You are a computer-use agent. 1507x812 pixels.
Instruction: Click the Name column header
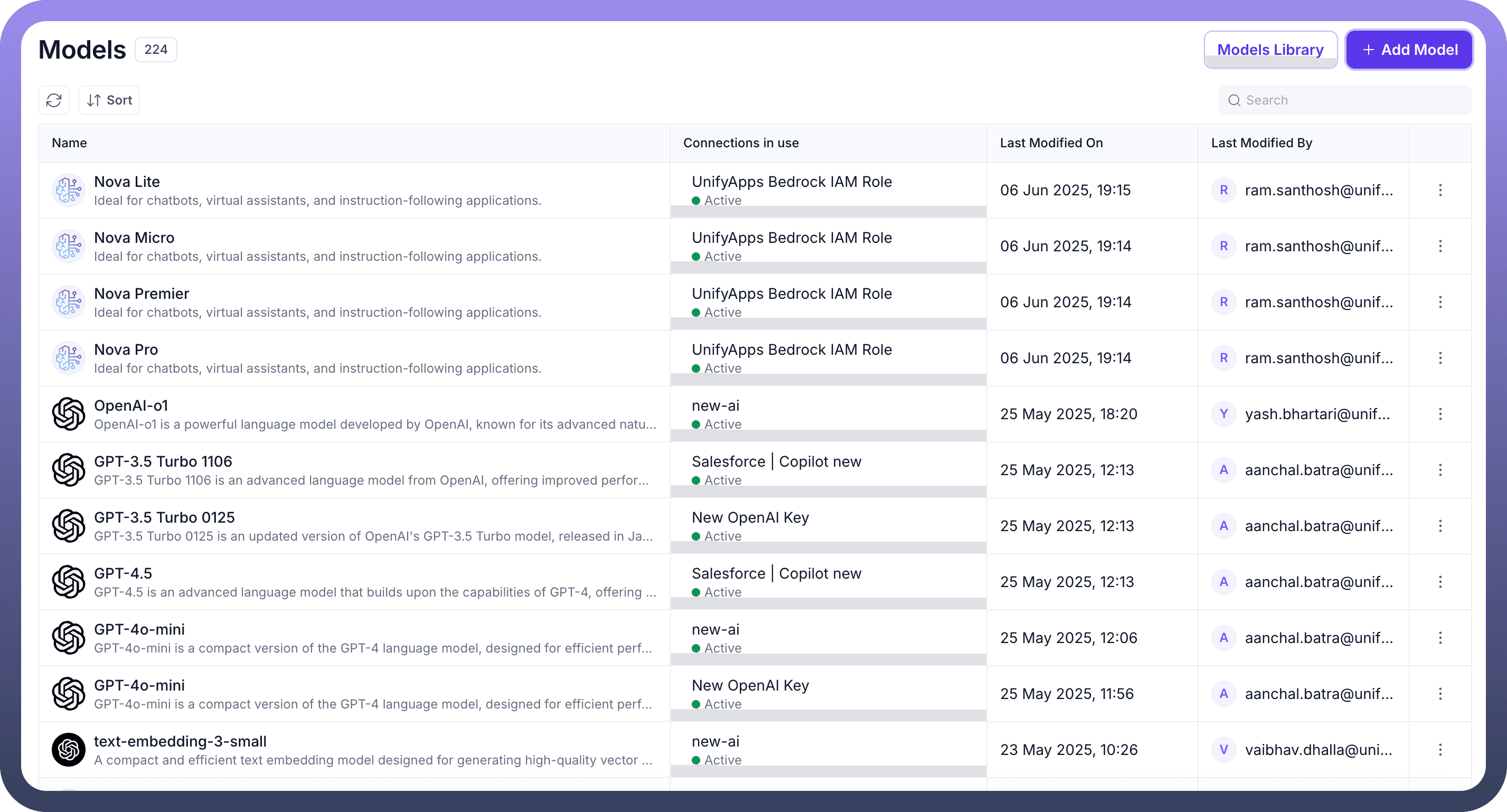69,143
